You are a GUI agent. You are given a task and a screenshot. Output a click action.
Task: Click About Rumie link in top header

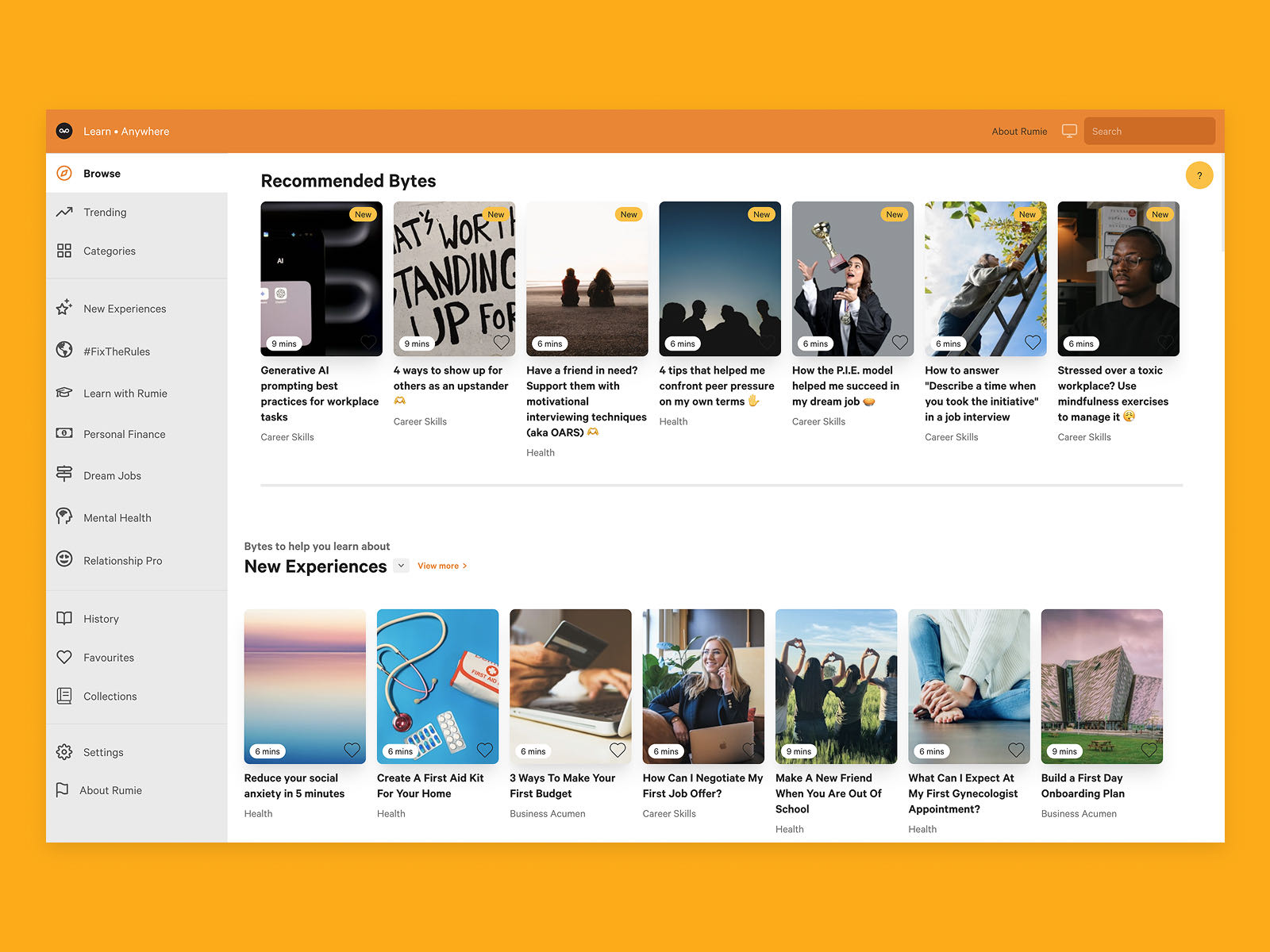tap(1018, 132)
